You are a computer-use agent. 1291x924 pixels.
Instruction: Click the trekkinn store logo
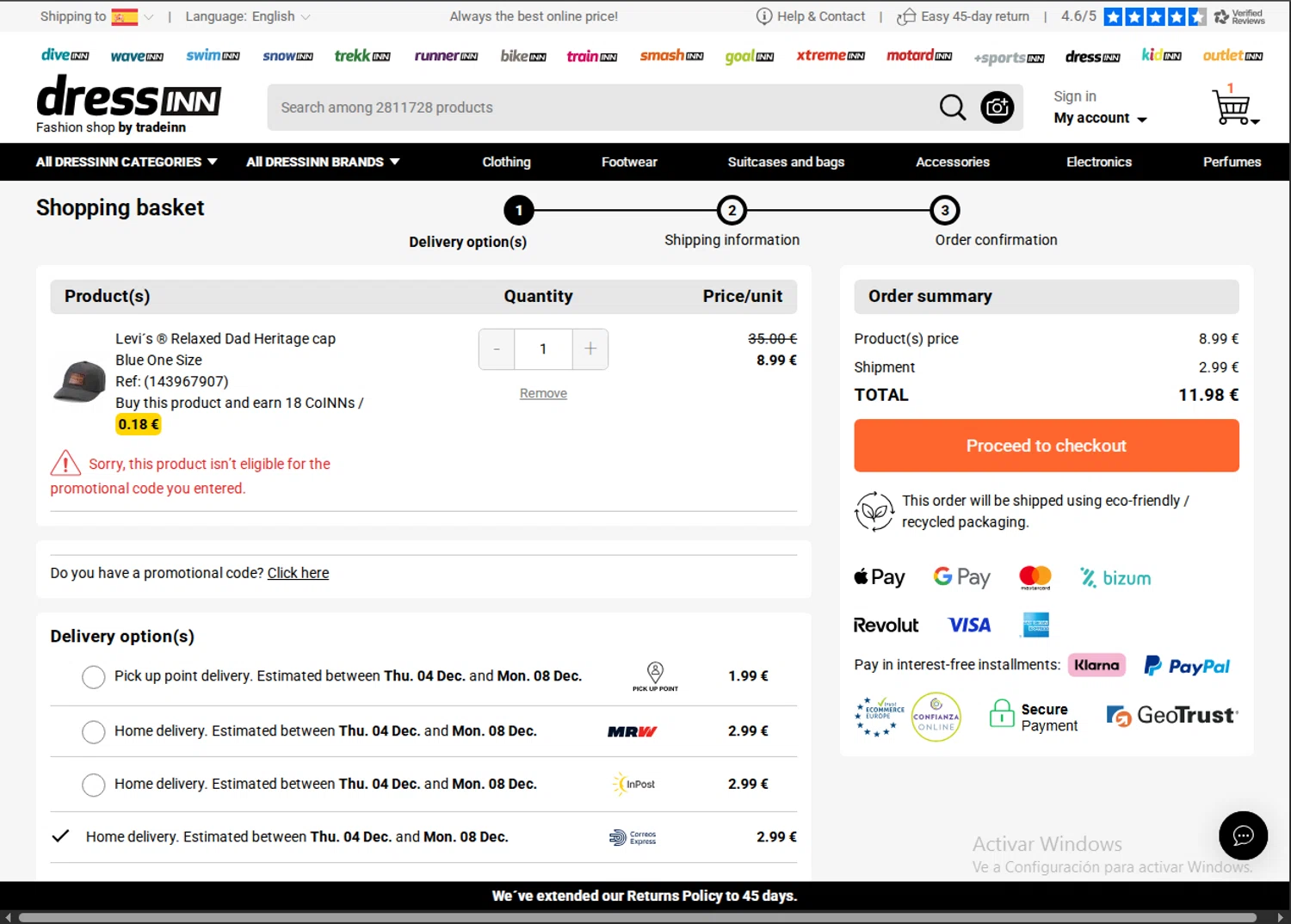(362, 55)
